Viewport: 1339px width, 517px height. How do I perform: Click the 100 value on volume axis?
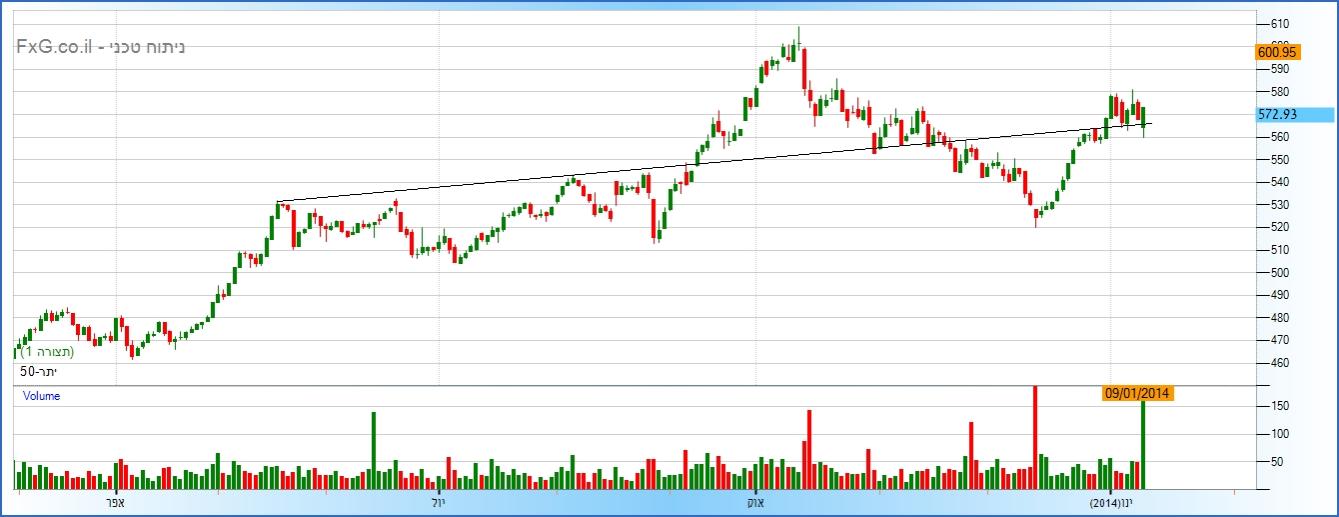point(1280,434)
